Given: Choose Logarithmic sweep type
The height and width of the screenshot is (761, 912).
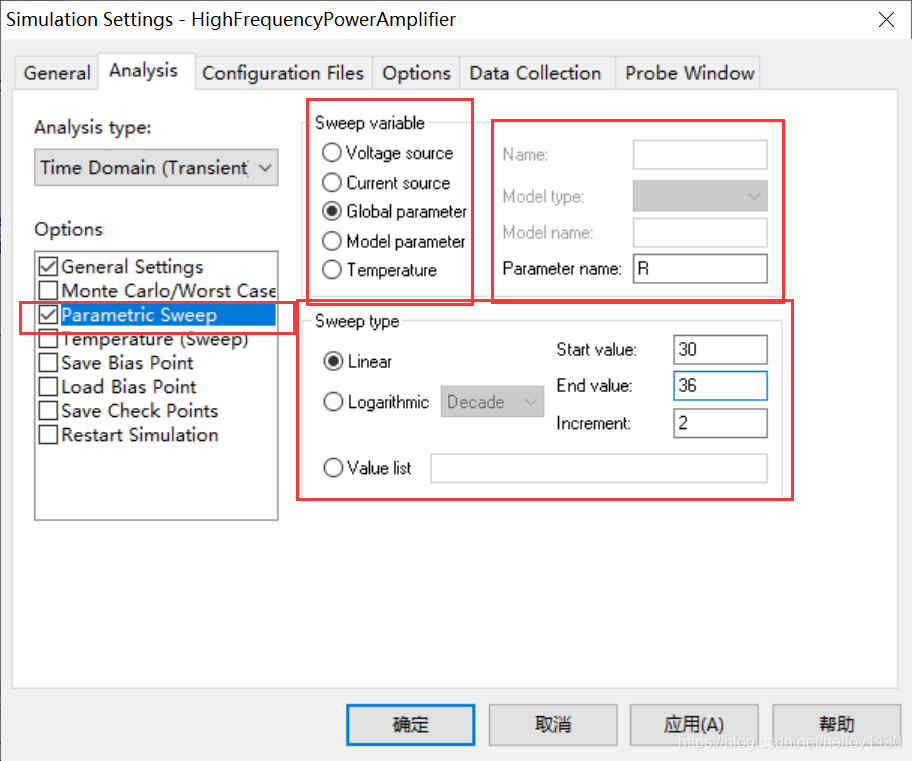Looking at the screenshot, I should pos(333,401).
